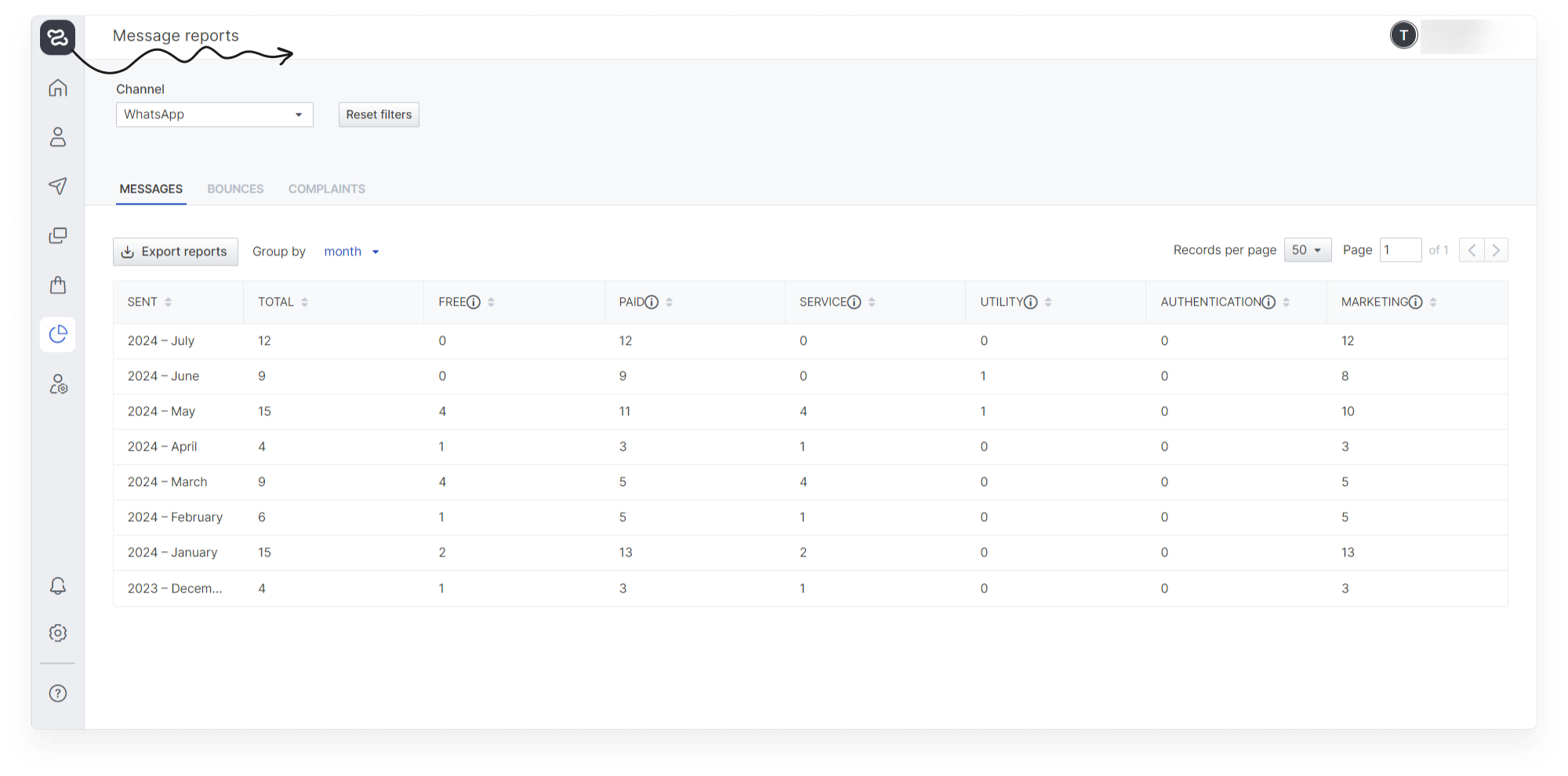Image resolution: width=1568 pixels, height=776 pixels.
Task: Open the Contacts person icon in the sidebar
Action: coord(57,137)
